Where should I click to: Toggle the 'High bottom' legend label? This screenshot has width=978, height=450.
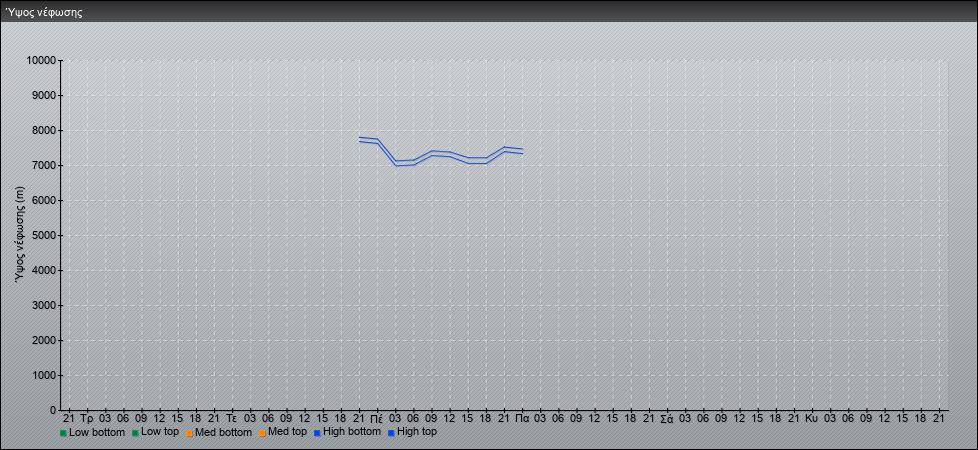352,432
